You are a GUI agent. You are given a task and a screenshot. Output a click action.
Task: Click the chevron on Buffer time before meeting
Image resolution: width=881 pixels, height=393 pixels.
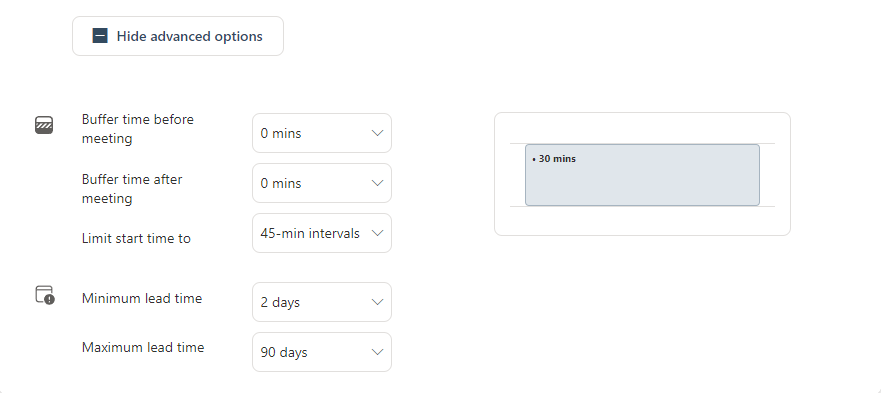pos(378,133)
